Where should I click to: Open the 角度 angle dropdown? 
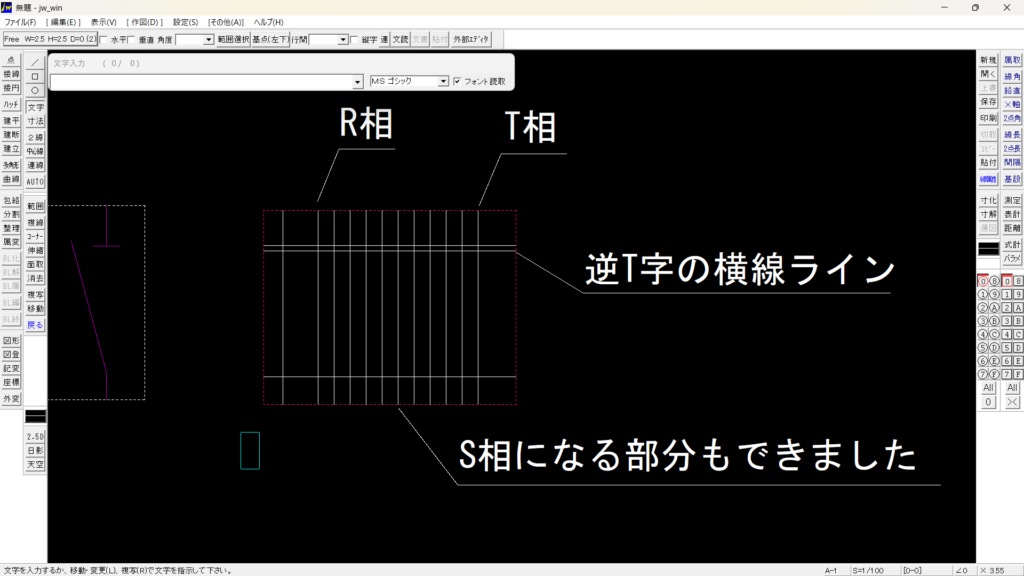209,40
